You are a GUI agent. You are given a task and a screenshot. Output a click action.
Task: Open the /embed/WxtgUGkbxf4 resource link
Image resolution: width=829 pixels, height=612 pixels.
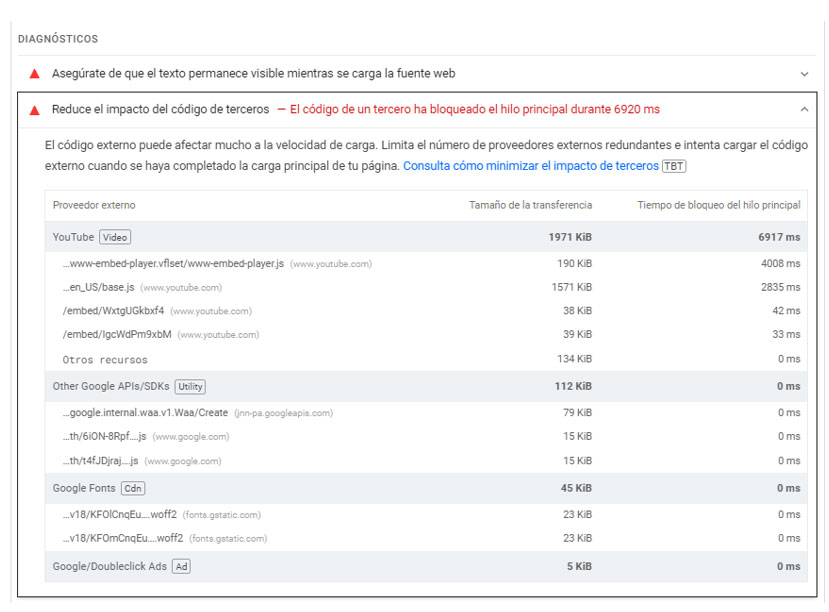(113, 311)
